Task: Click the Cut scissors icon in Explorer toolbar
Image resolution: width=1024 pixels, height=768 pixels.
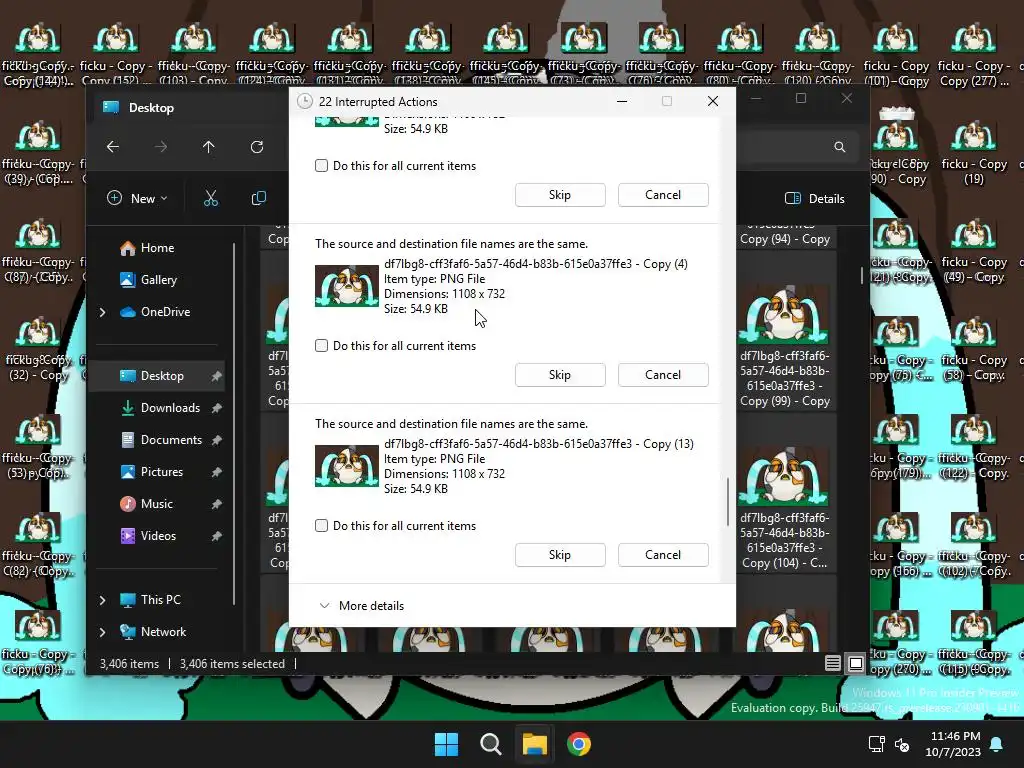Action: click(210, 198)
